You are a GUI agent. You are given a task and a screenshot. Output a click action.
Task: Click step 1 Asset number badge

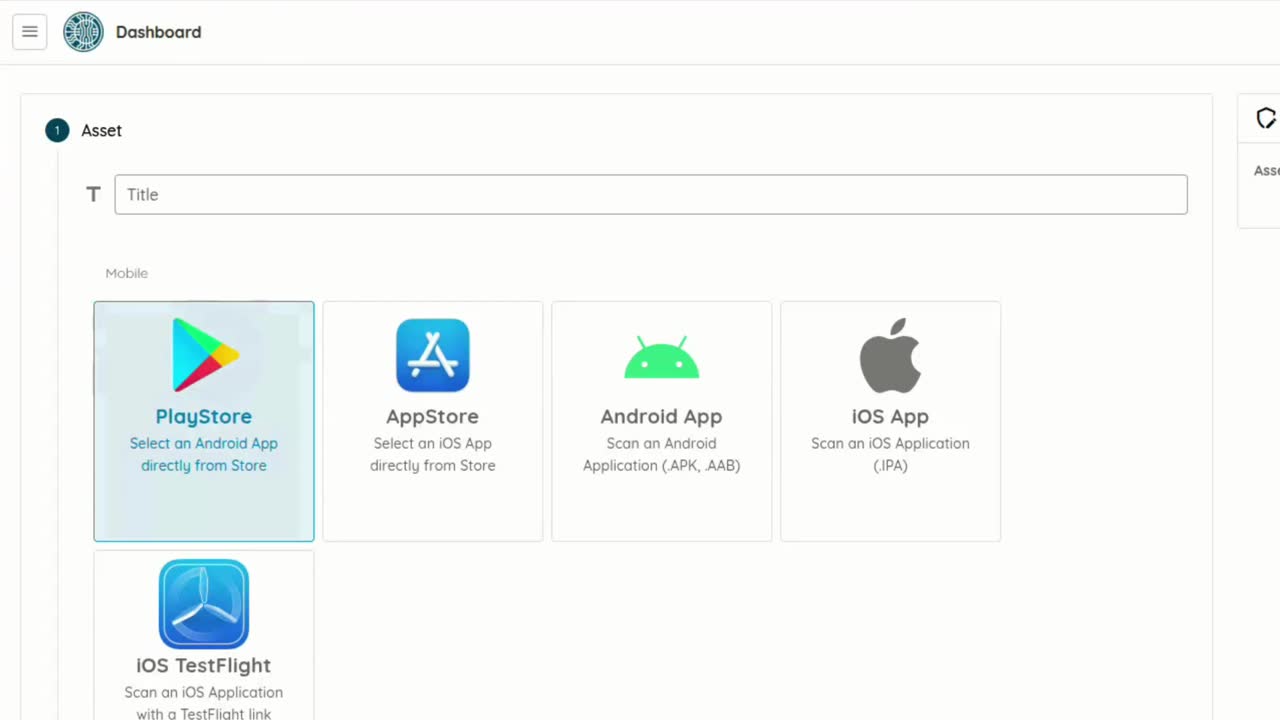57,130
